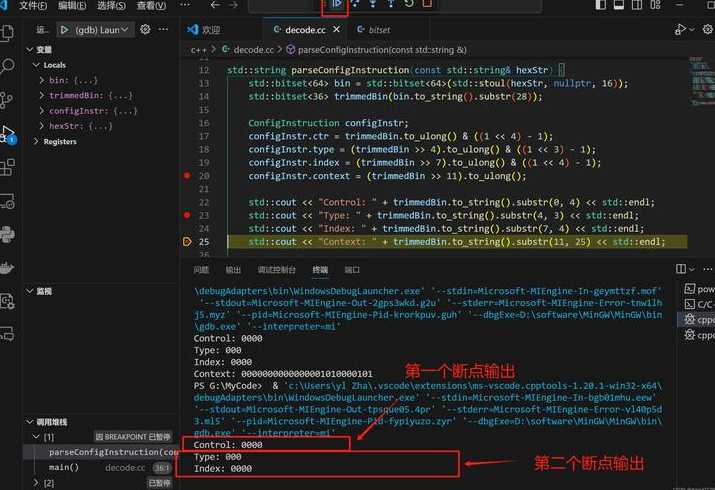Click parseConfigInstruction breadcrumb symbol

coord(382,50)
